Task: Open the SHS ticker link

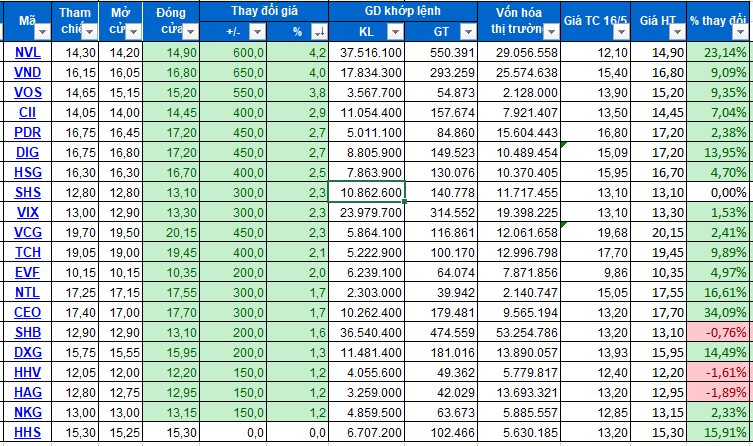Action: click(x=28, y=193)
